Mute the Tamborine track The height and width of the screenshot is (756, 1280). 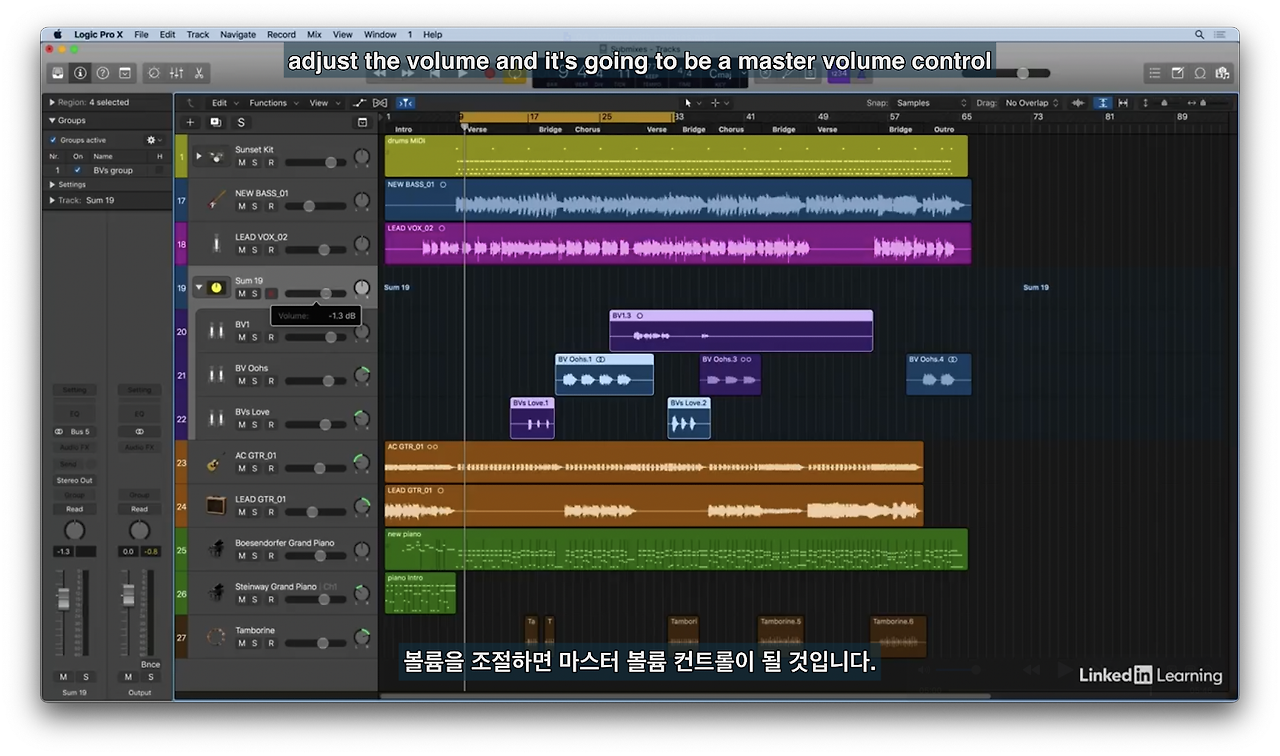tap(241, 643)
